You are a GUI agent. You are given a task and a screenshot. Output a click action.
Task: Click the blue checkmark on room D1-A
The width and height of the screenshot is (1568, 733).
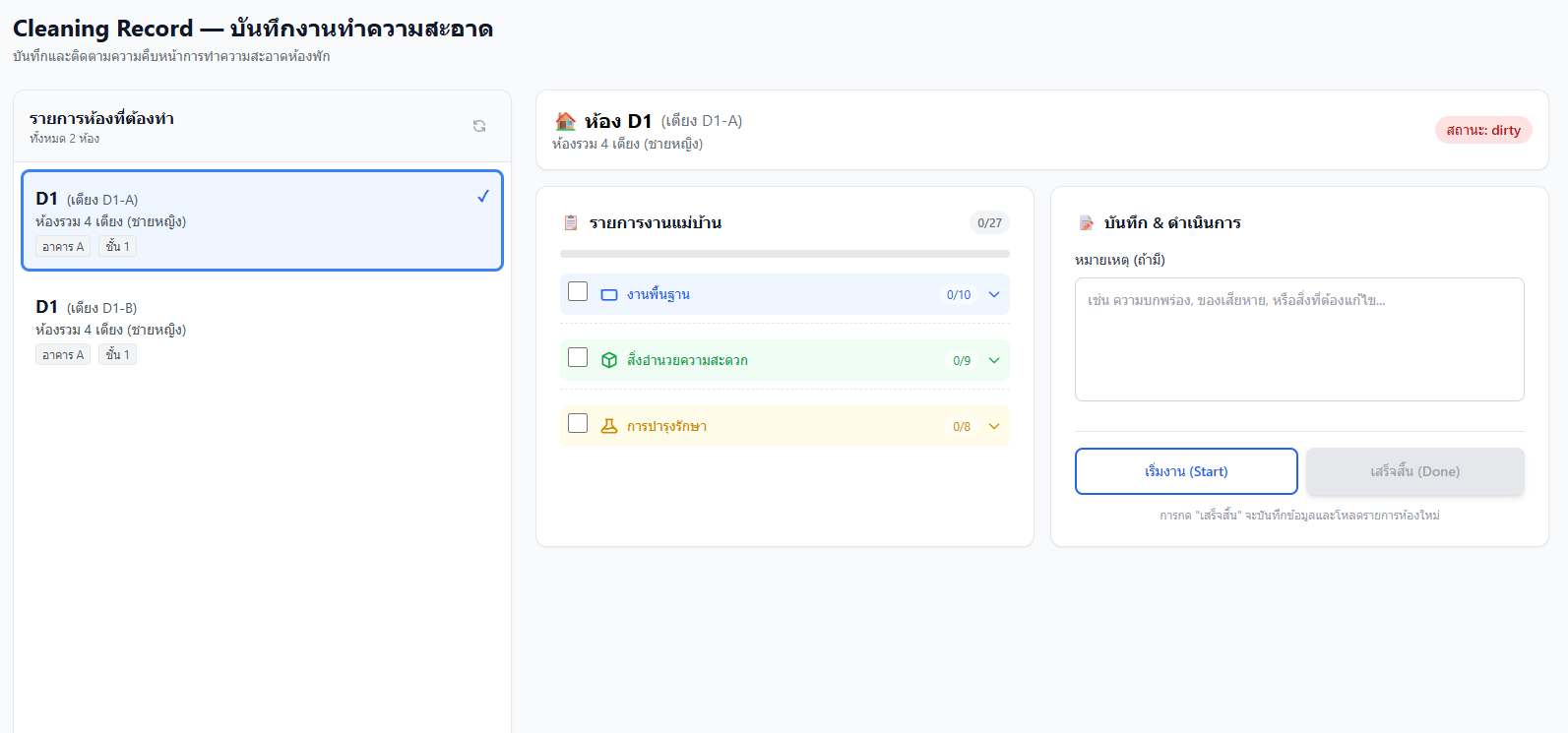(x=483, y=197)
